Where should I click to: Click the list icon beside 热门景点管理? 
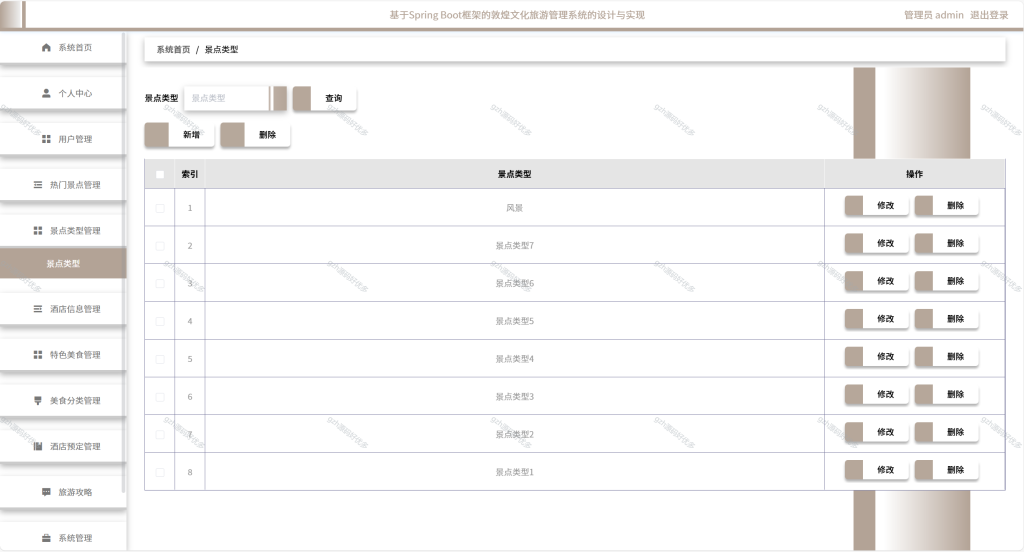(x=38, y=185)
